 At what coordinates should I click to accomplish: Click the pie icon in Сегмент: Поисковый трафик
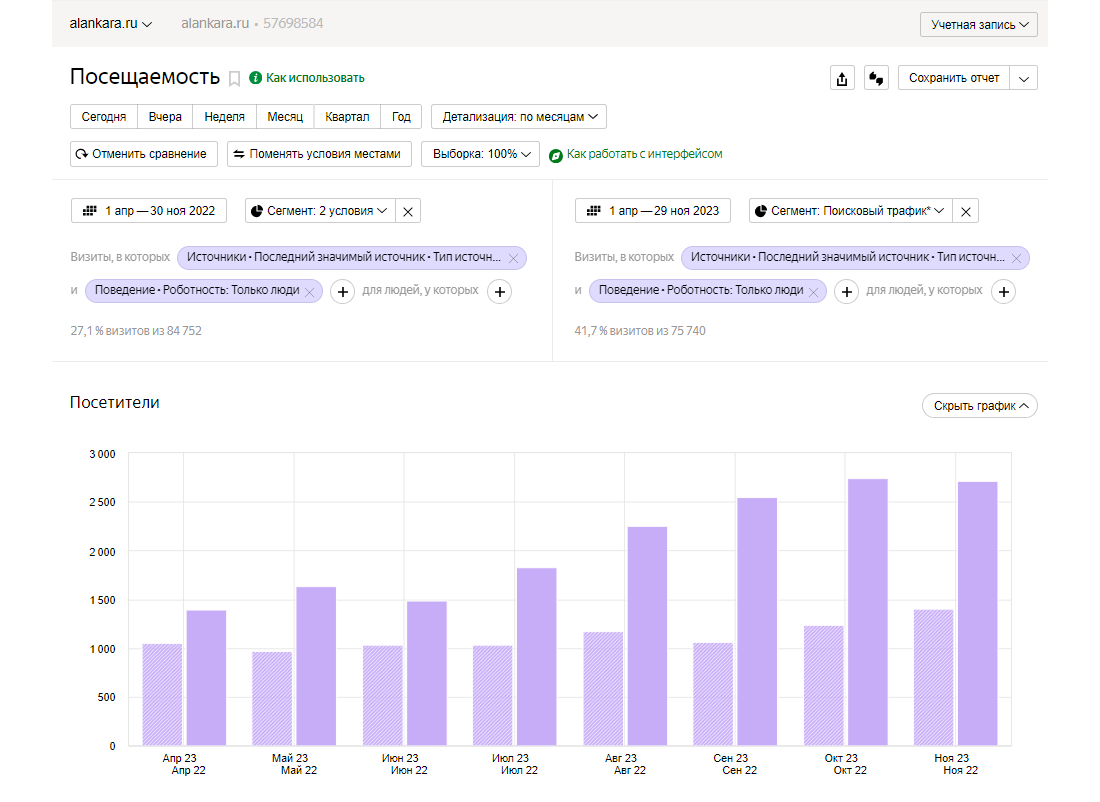(760, 210)
